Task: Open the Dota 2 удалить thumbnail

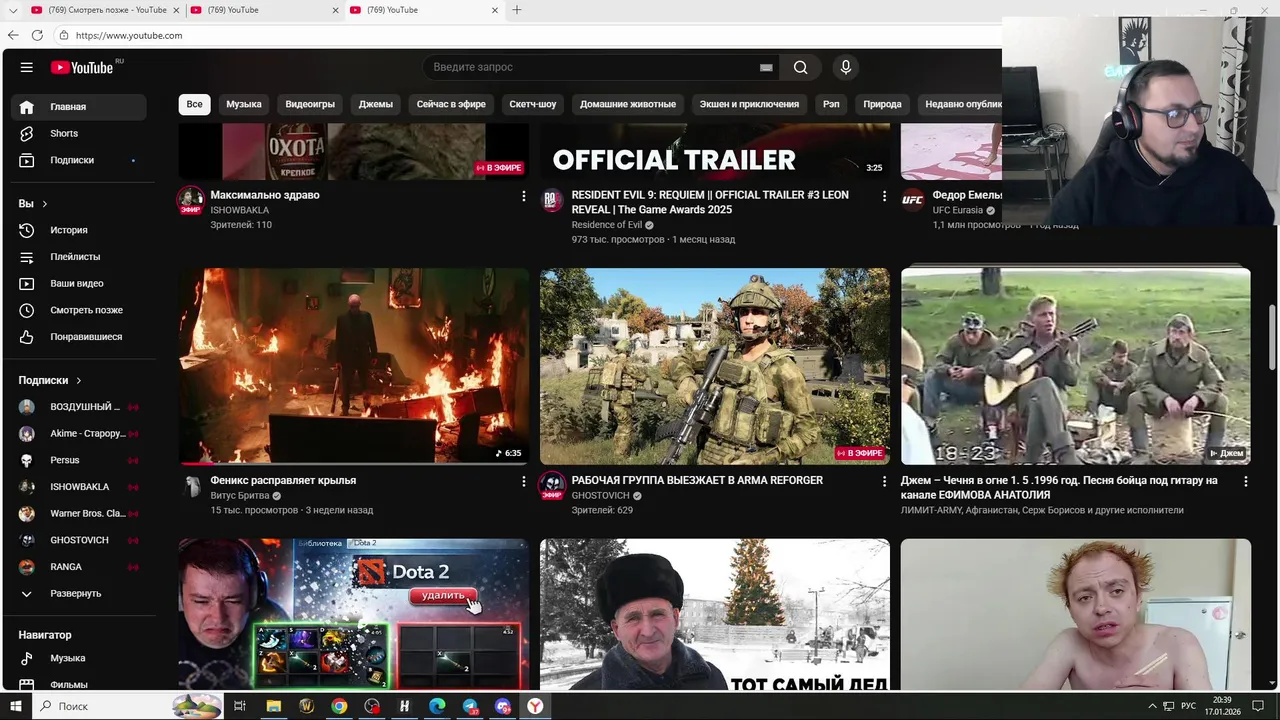Action: (354, 614)
